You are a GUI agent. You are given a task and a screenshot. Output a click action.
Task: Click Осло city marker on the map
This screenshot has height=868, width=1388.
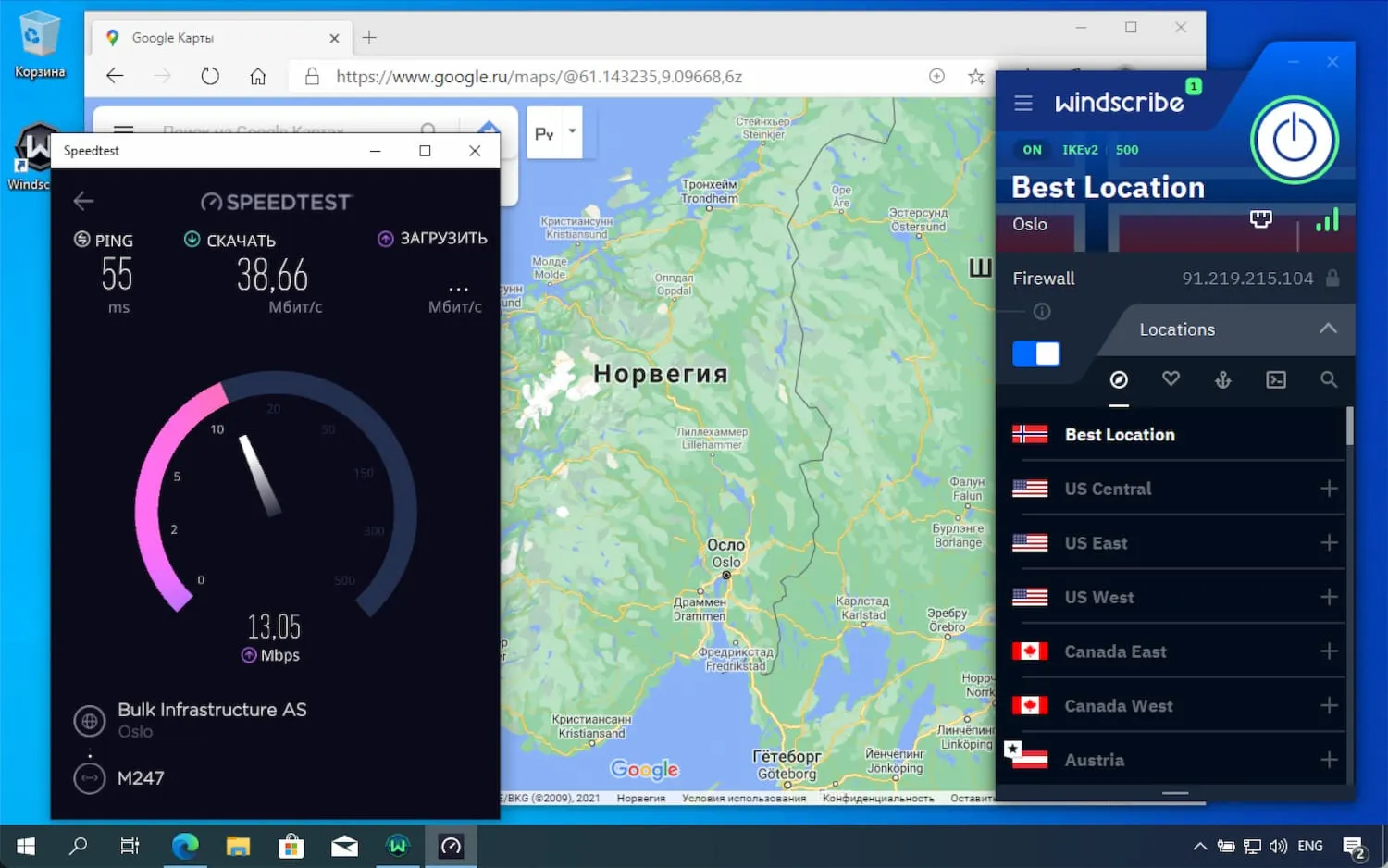point(726,575)
